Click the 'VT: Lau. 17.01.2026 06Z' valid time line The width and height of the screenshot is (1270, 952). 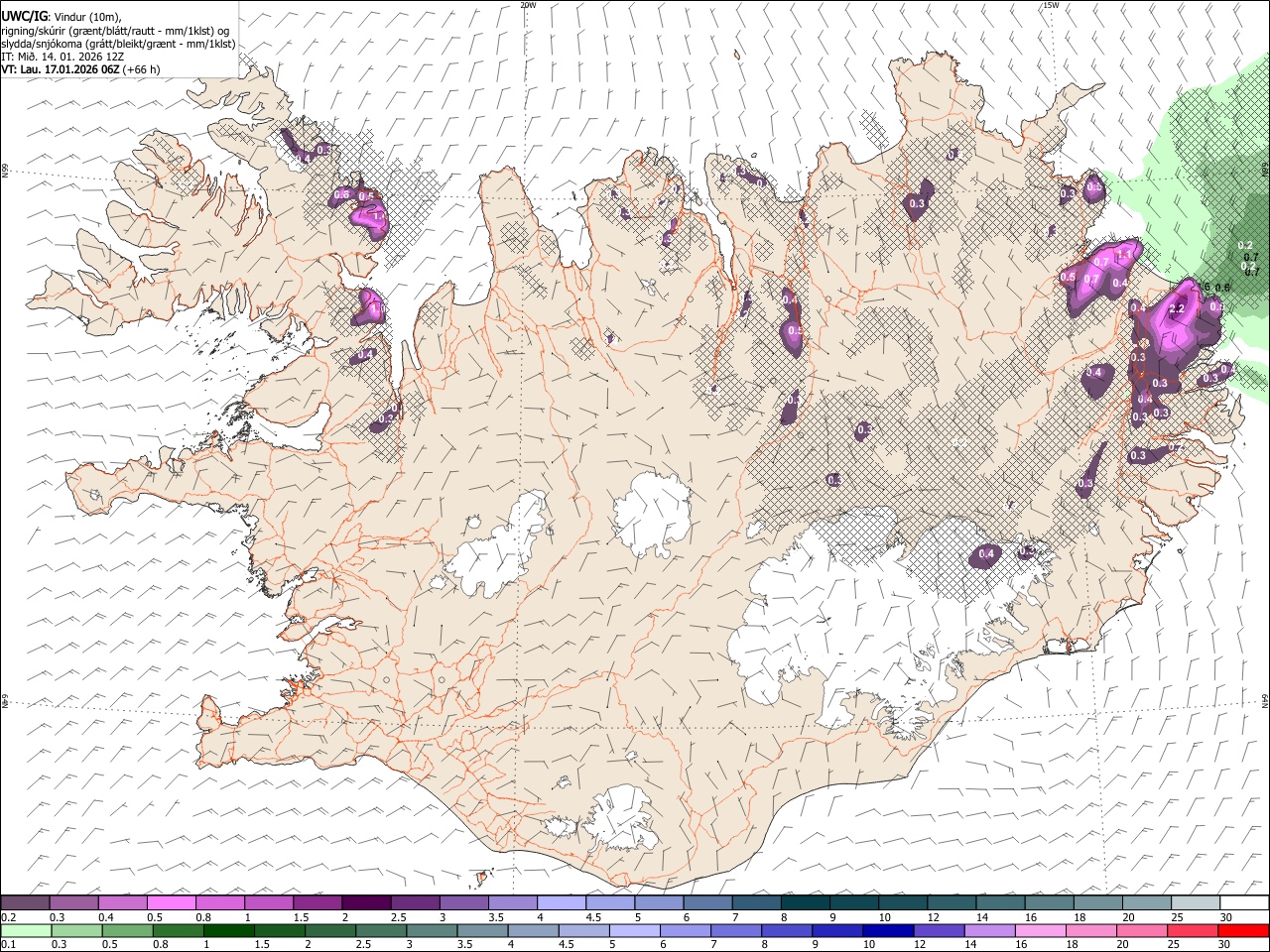pos(80,69)
